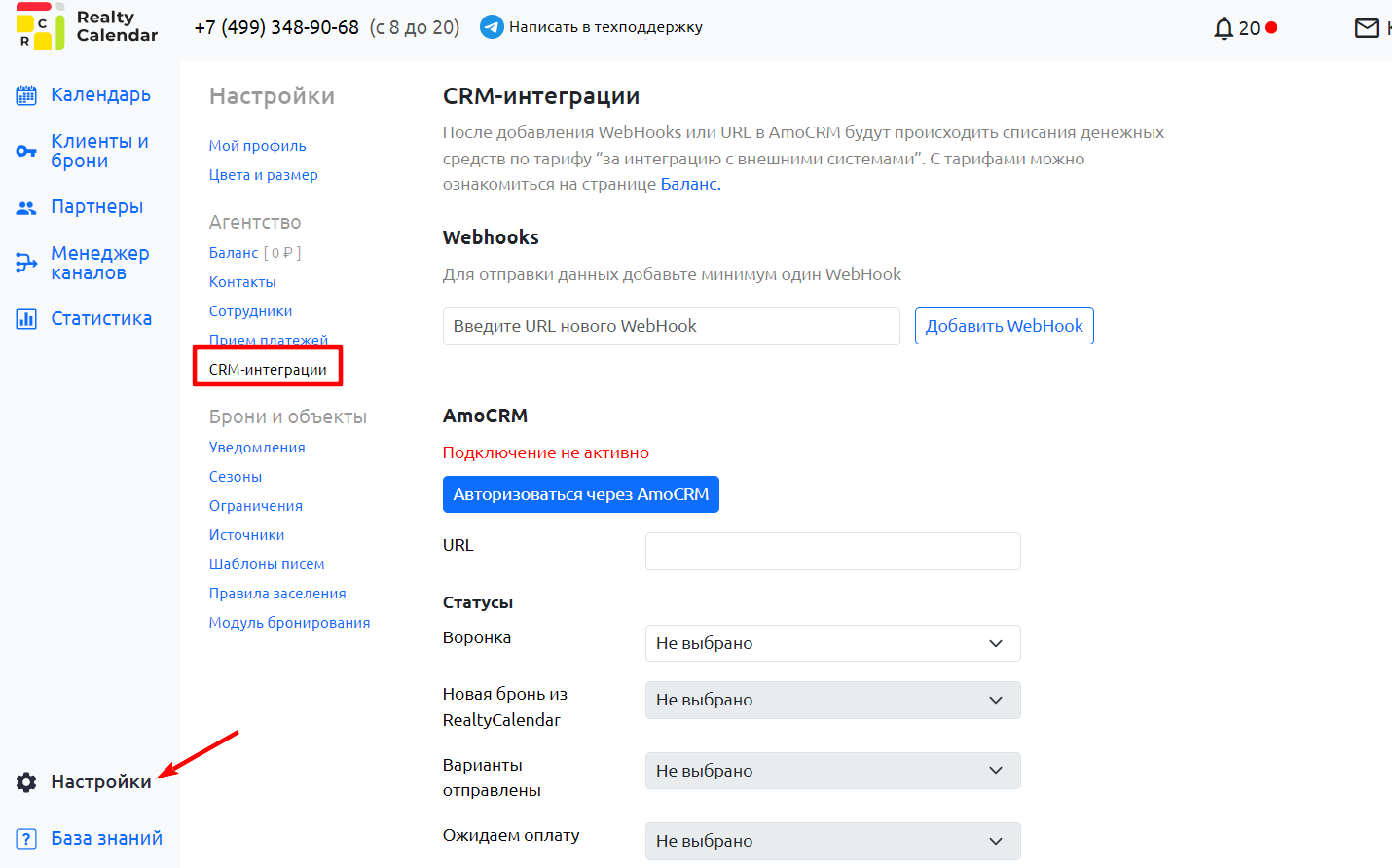Open Модуль бронирования settings page
Viewport: 1392px width, 868px height.
[x=289, y=623]
